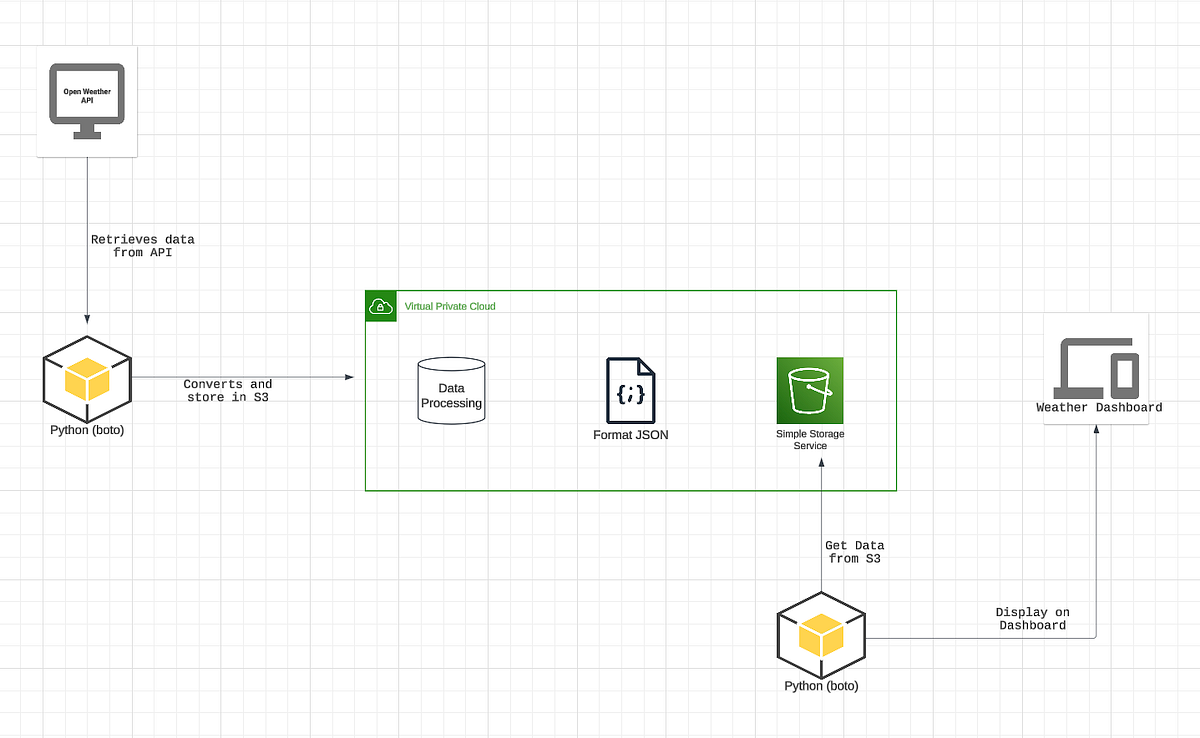Select the yellow cube inside the upper Python shape
This screenshot has width=1200, height=738.
tap(87, 380)
